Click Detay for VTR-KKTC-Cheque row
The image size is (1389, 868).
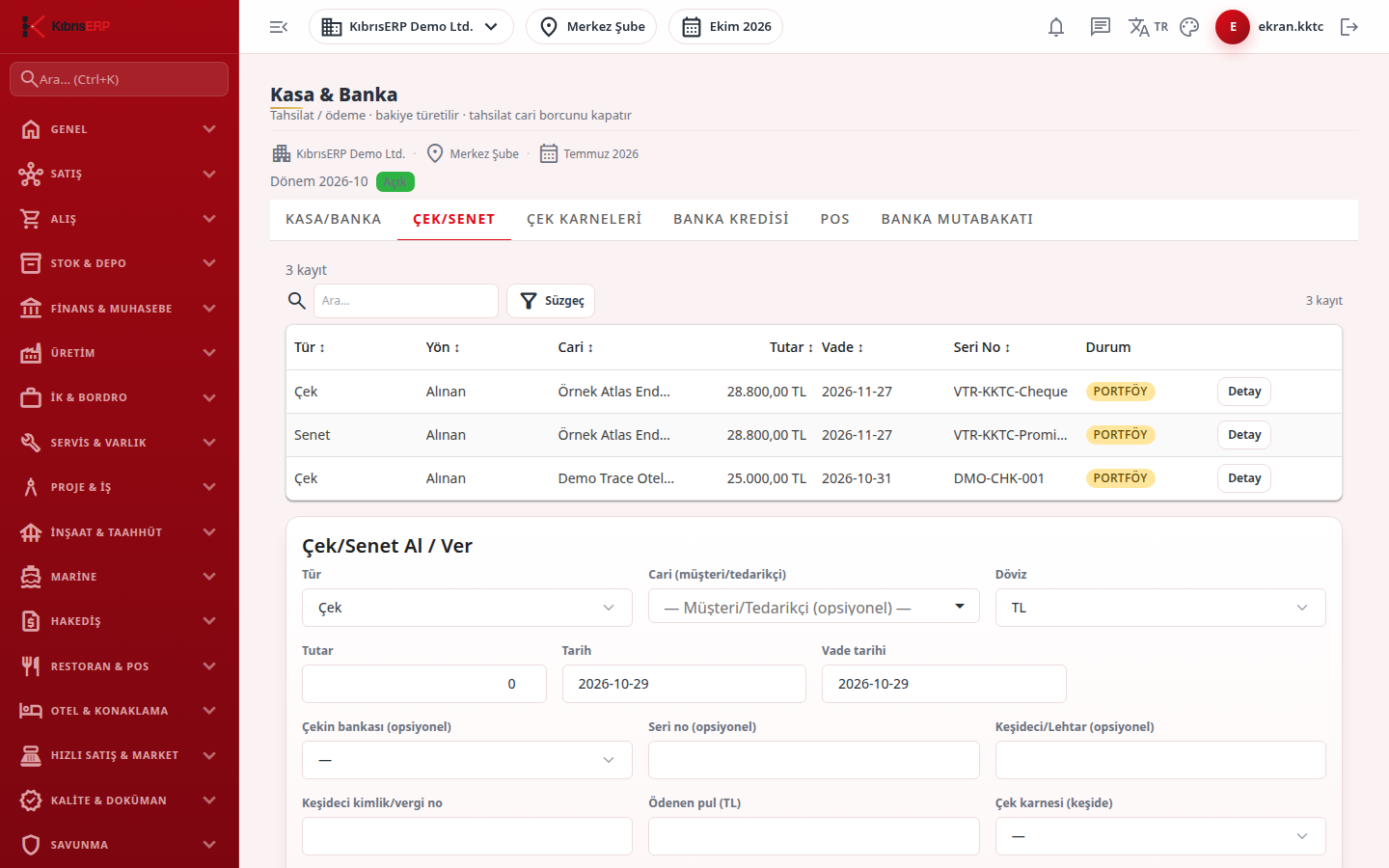click(1244, 392)
